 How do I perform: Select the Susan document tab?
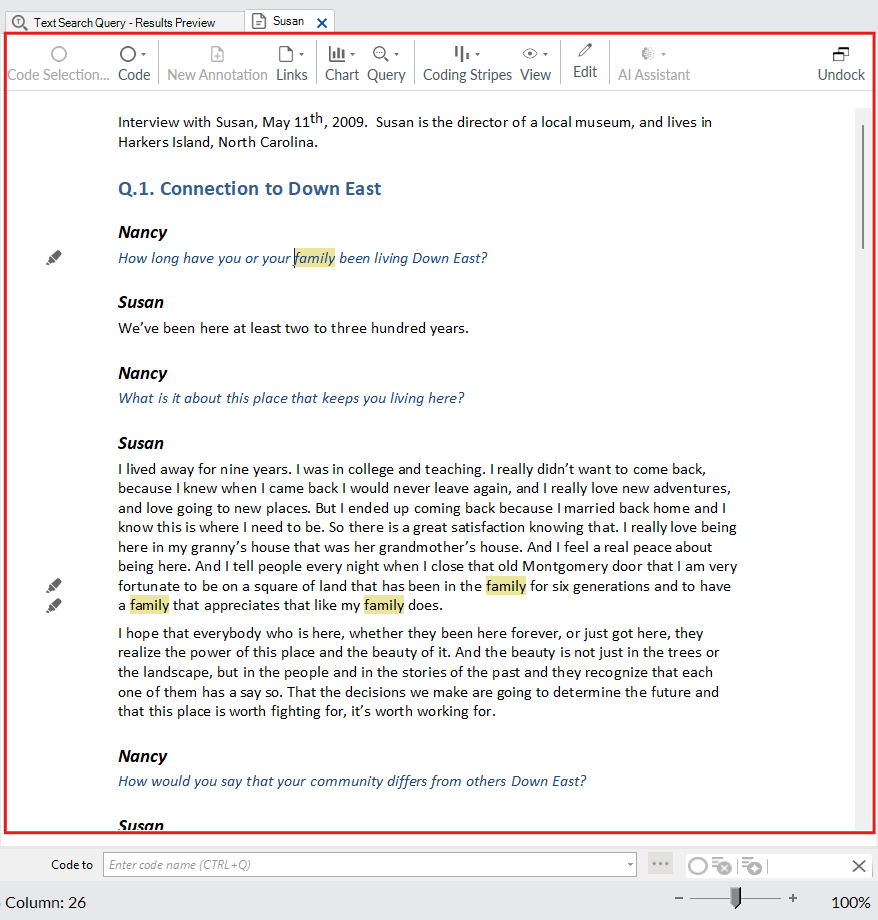[x=288, y=21]
